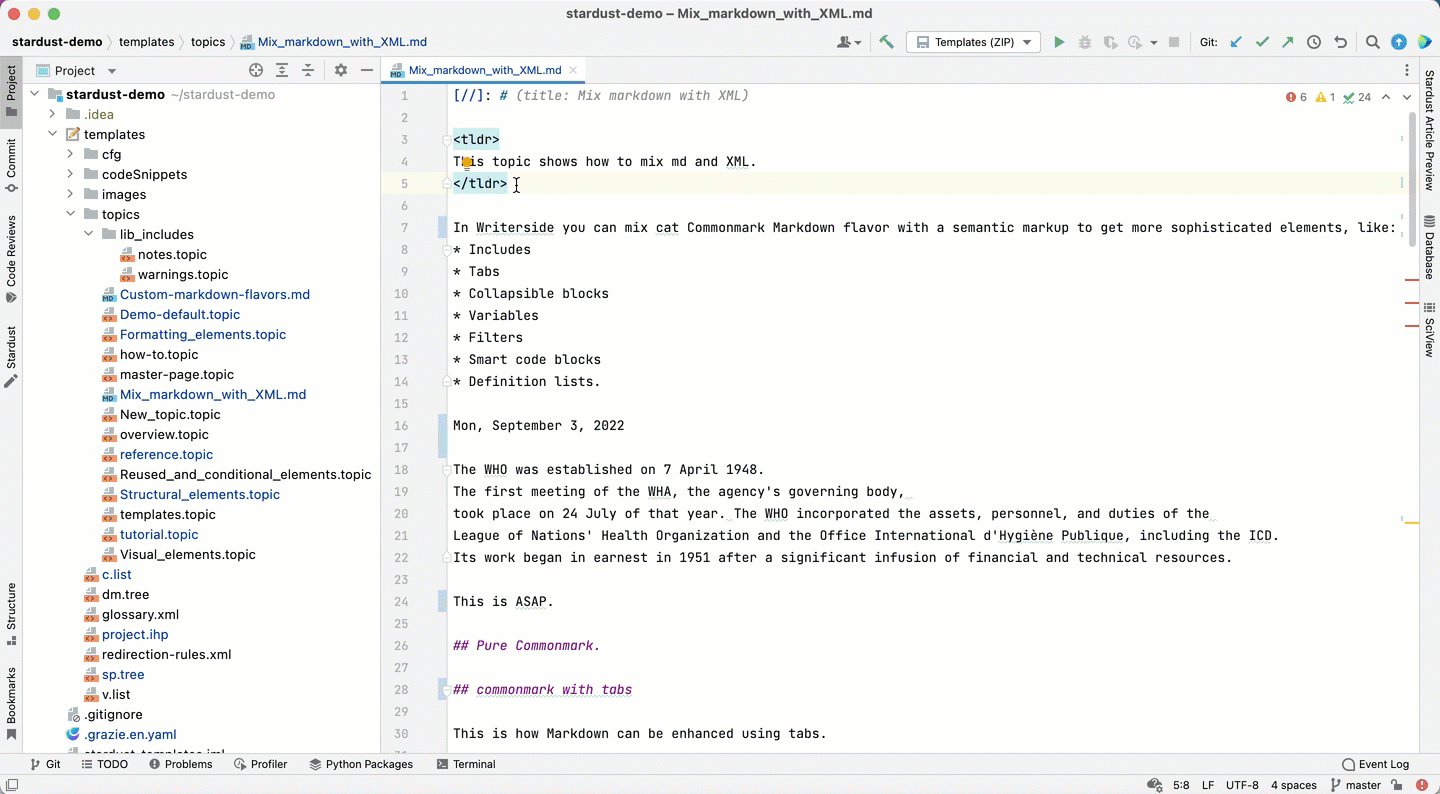Click the Git commit checkmark icon
Screen dimensions: 1440x794
tap(1262, 42)
